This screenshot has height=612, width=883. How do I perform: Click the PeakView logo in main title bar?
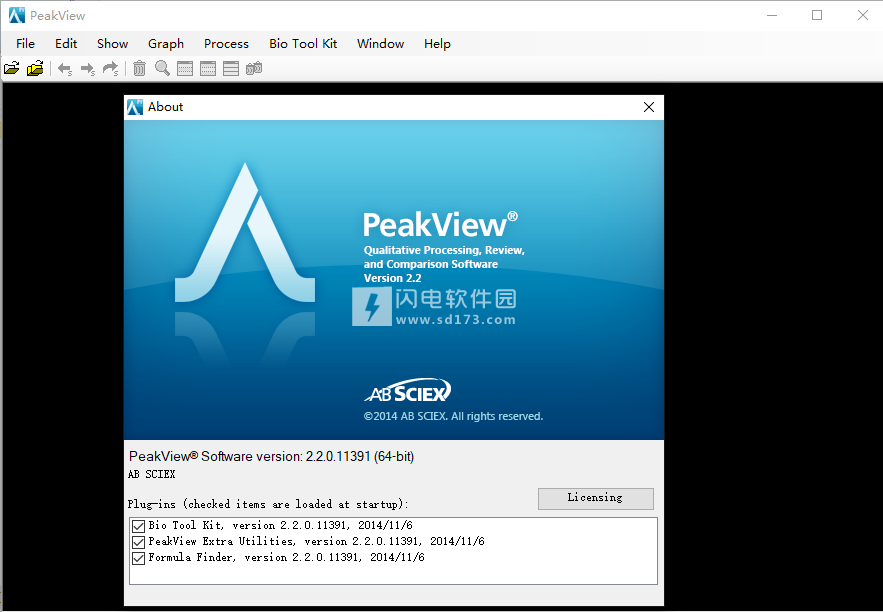click(17, 15)
